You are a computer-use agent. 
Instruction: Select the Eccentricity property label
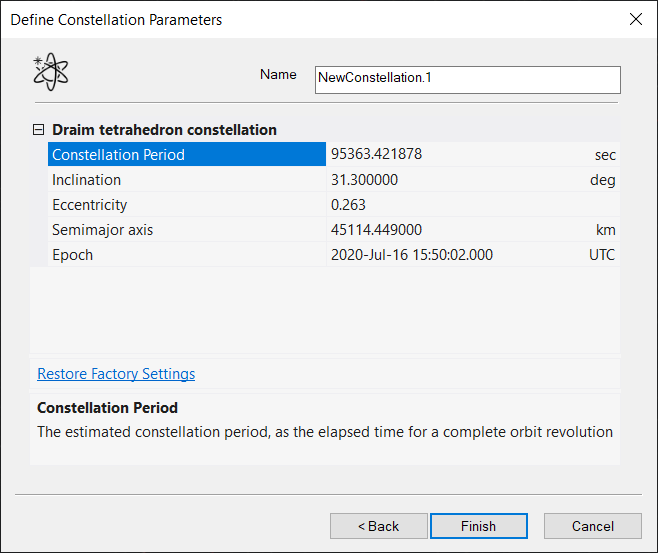pyautogui.click(x=89, y=205)
